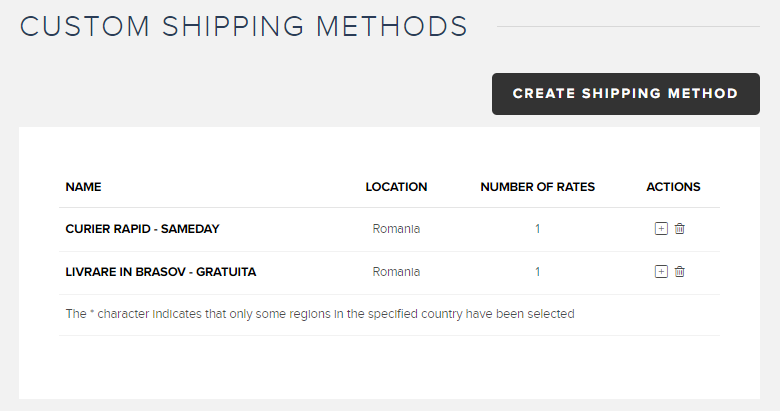The height and width of the screenshot is (411, 780).
Task: Click the Name column header
Action: click(x=84, y=187)
